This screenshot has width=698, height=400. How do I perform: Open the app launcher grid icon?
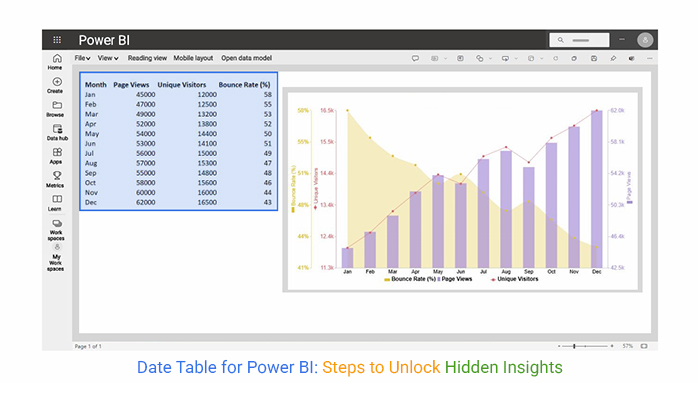click(x=57, y=40)
